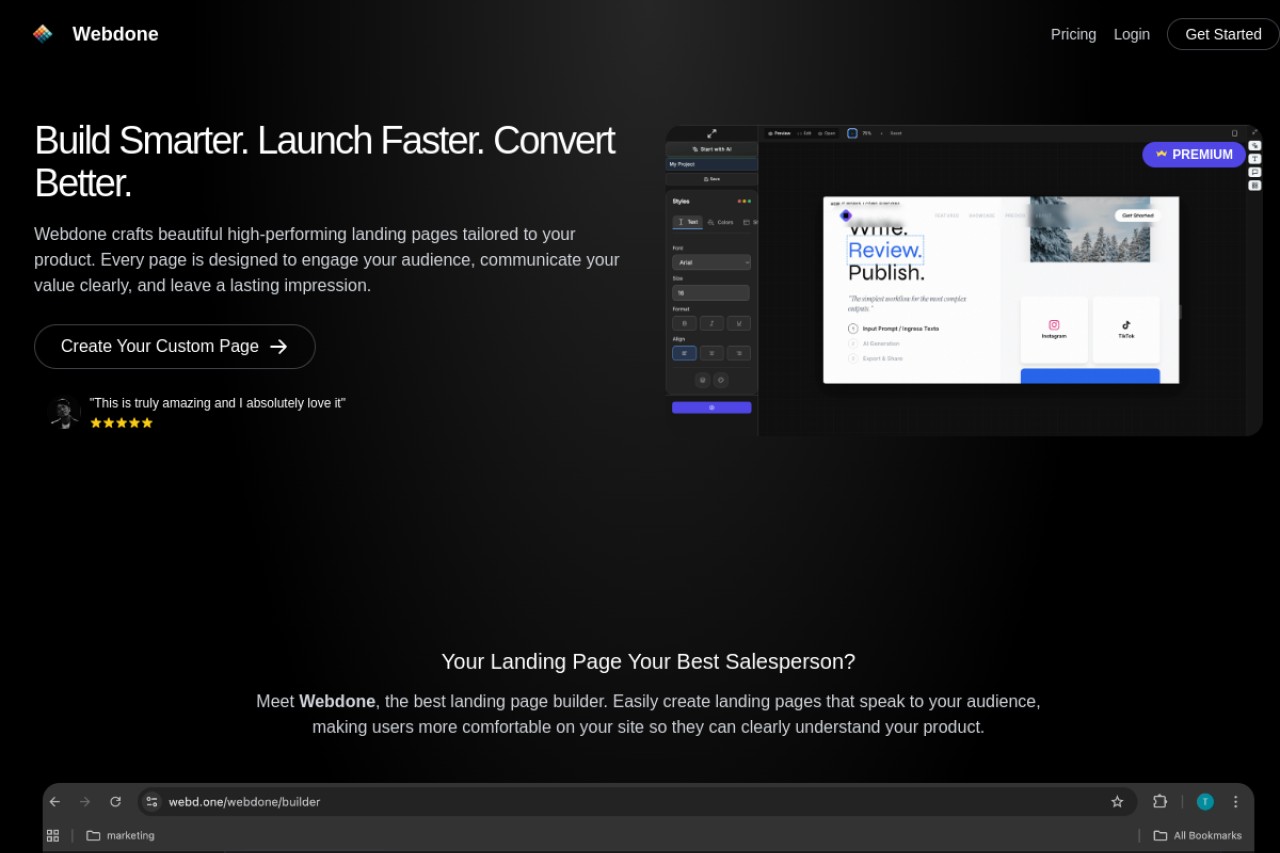This screenshot has height=853, width=1280.
Task: Click the purple button below Styles panel
Action: pyautogui.click(x=711, y=408)
